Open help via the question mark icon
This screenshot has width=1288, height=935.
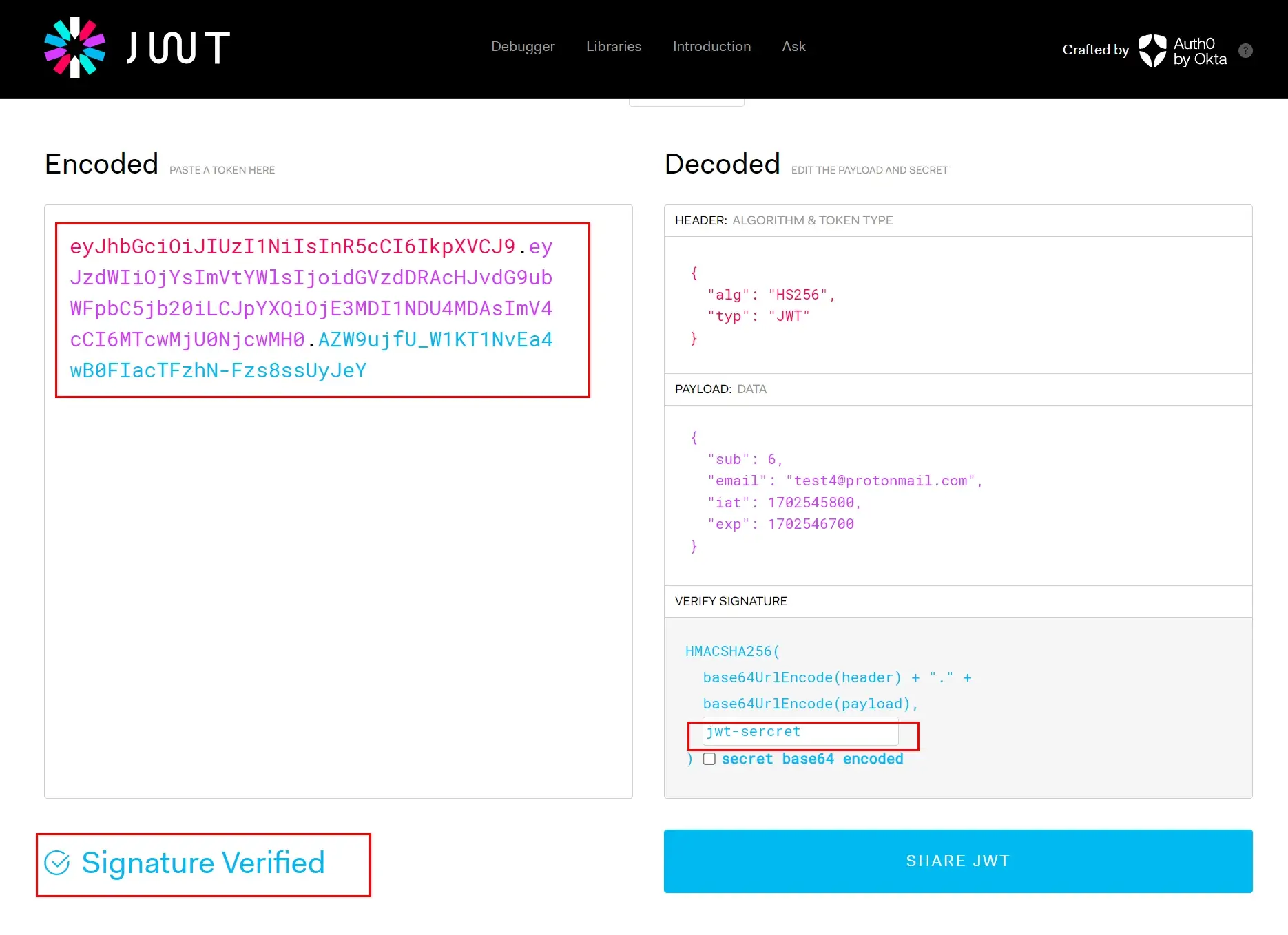click(x=1245, y=50)
